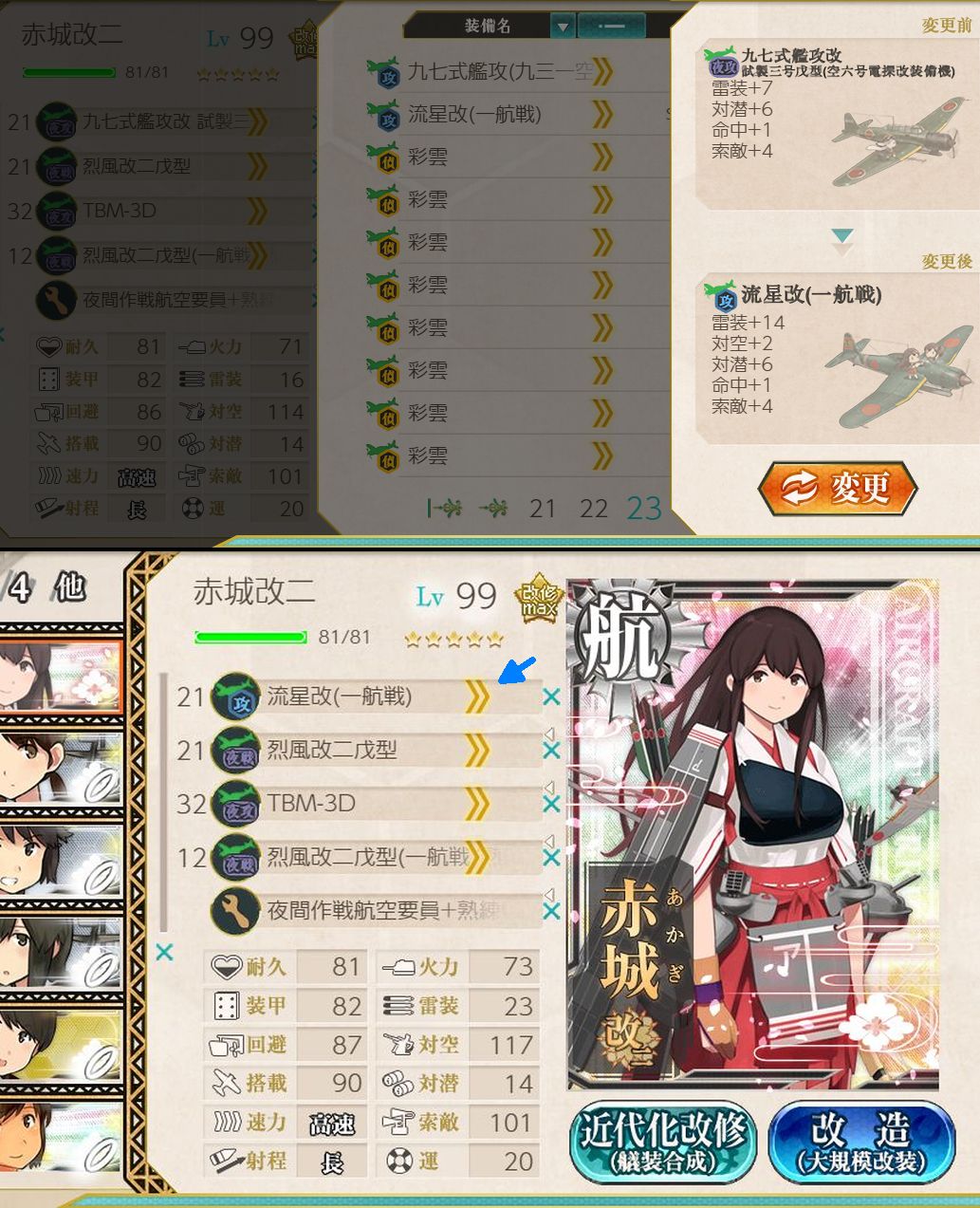Viewport: 980px width, 1208px height.
Task: Go to the previous equipment list page
Action: point(493,509)
